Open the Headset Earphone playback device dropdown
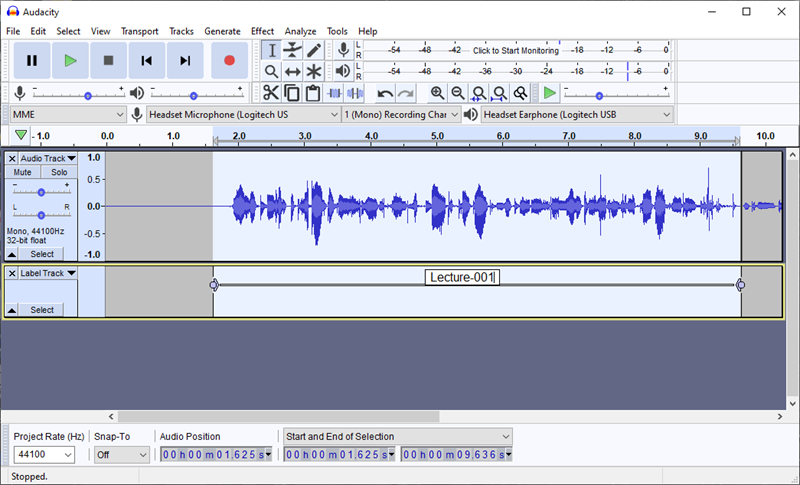 click(x=577, y=115)
